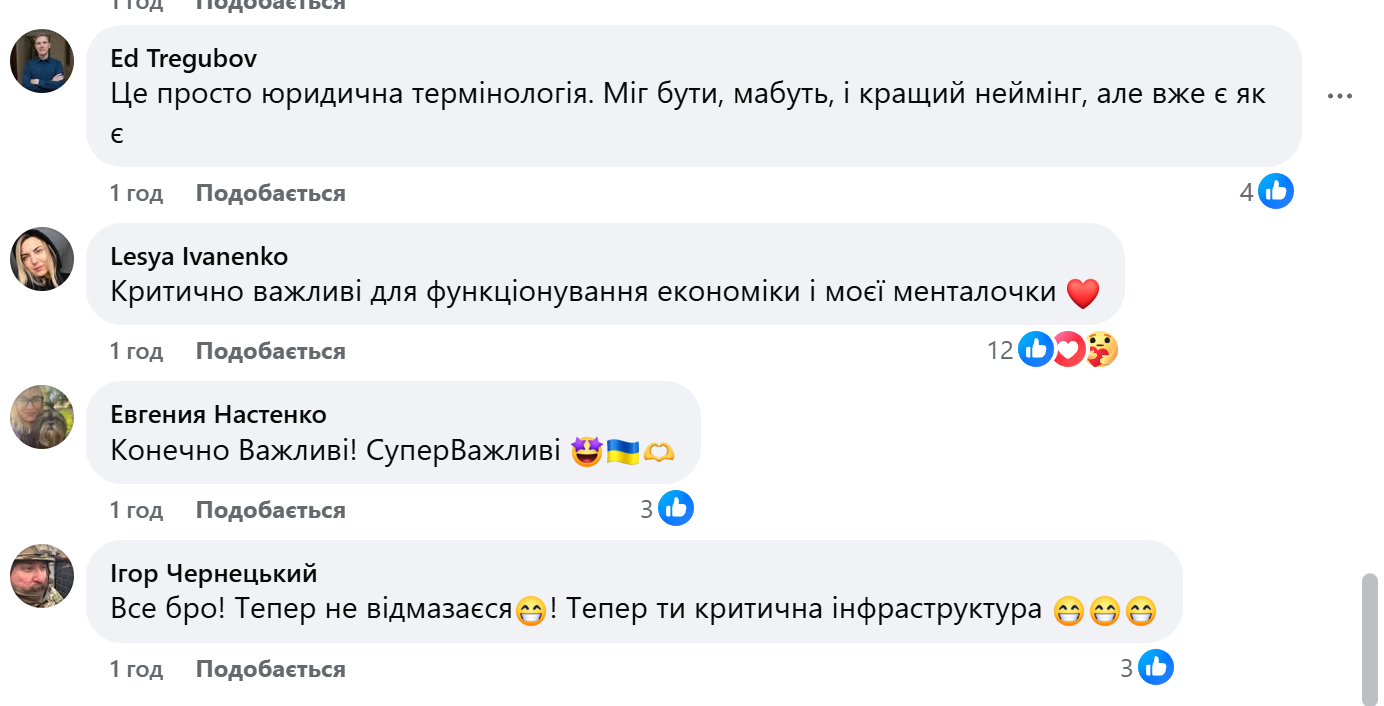Open Ed Tregubov's profile name link
1384x706 pixels.
[x=183, y=59]
